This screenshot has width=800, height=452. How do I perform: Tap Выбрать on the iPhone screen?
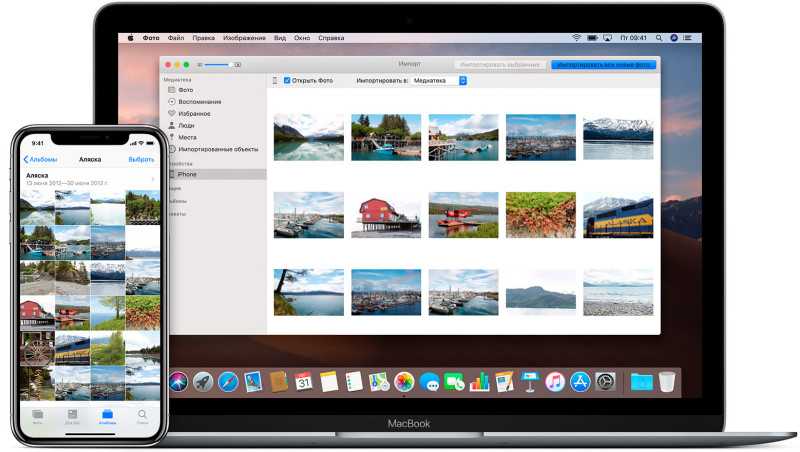141,159
